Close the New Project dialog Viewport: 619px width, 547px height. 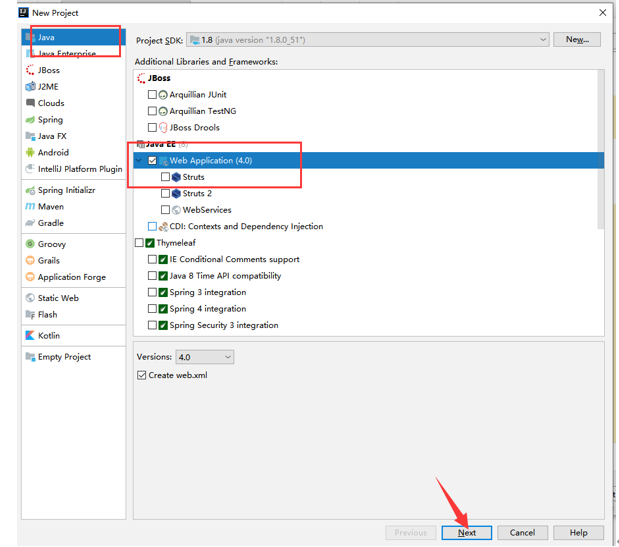coord(602,13)
